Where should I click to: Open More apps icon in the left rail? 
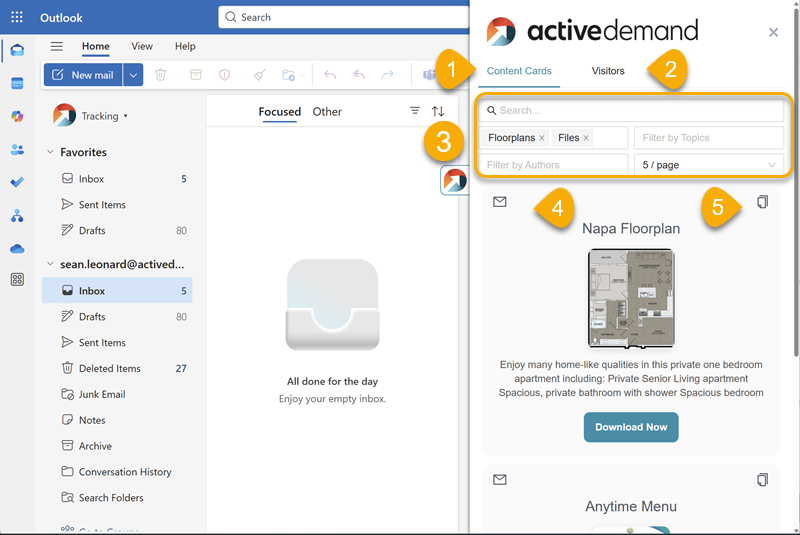[x=17, y=279]
